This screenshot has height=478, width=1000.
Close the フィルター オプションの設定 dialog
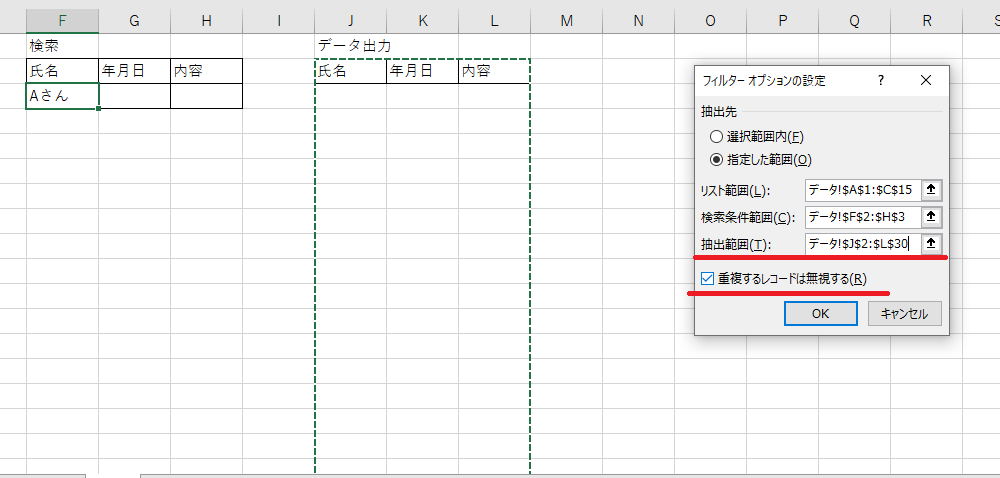pyautogui.click(x=926, y=80)
